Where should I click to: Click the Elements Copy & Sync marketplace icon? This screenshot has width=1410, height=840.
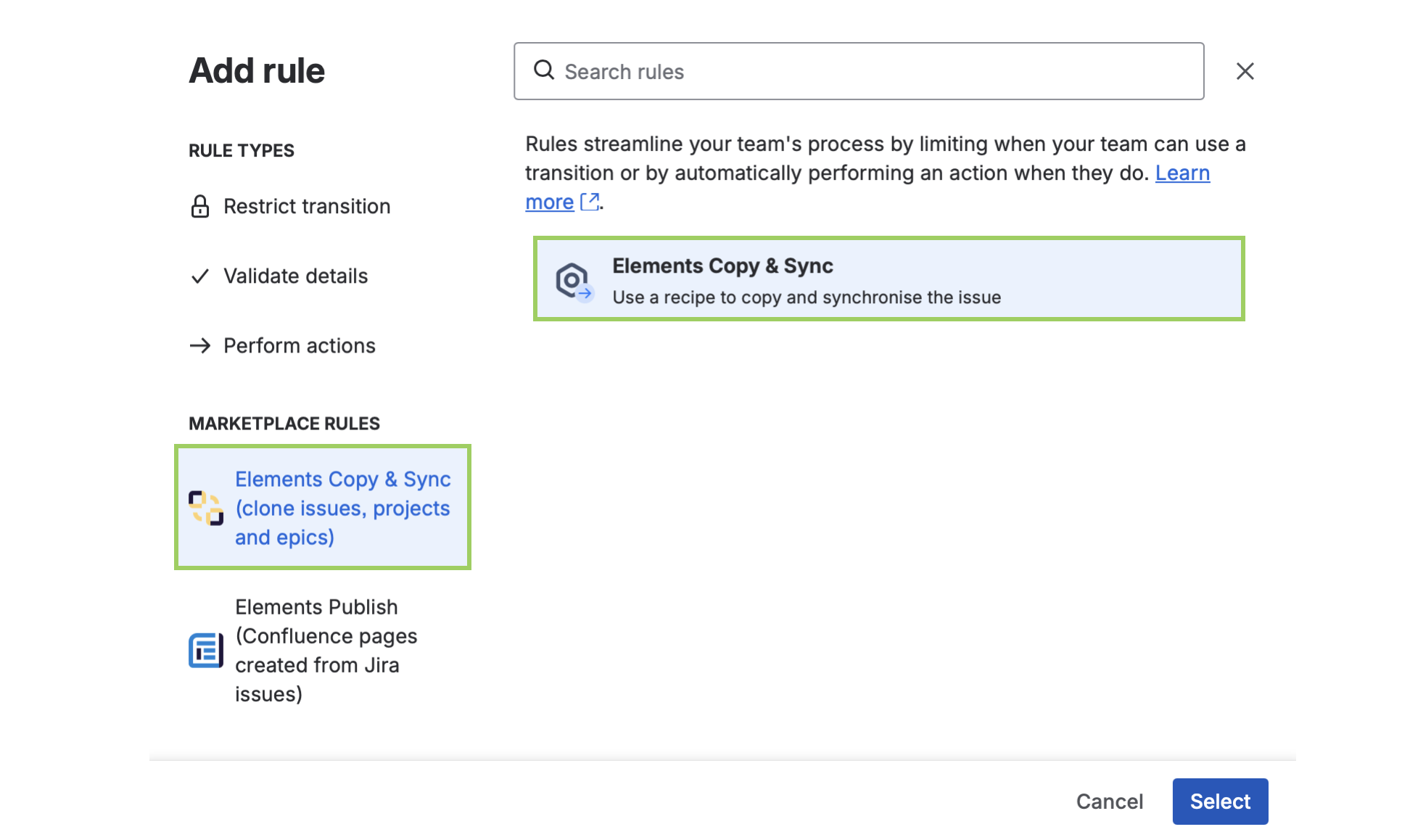[x=206, y=508]
